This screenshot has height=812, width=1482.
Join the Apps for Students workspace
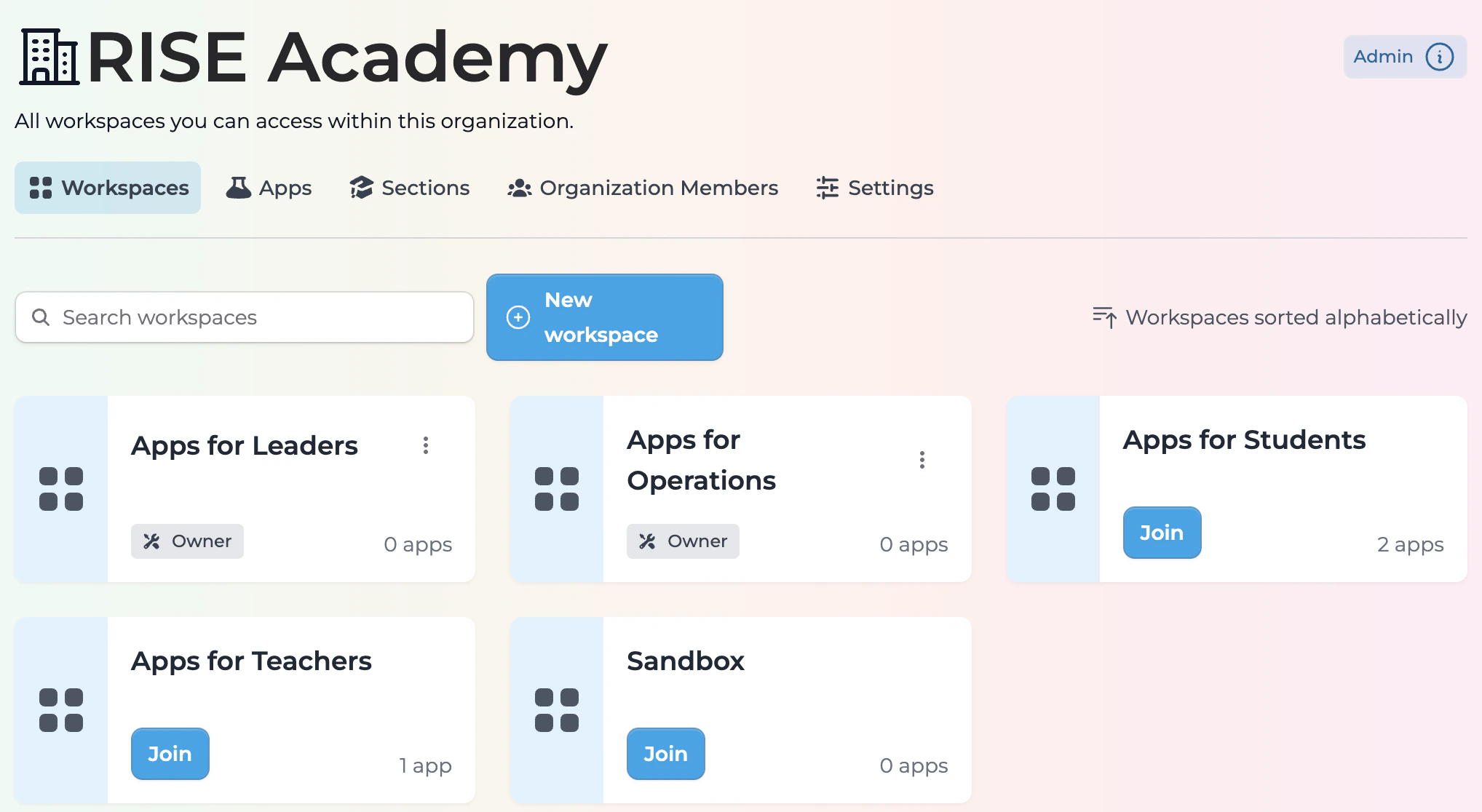(x=1162, y=533)
